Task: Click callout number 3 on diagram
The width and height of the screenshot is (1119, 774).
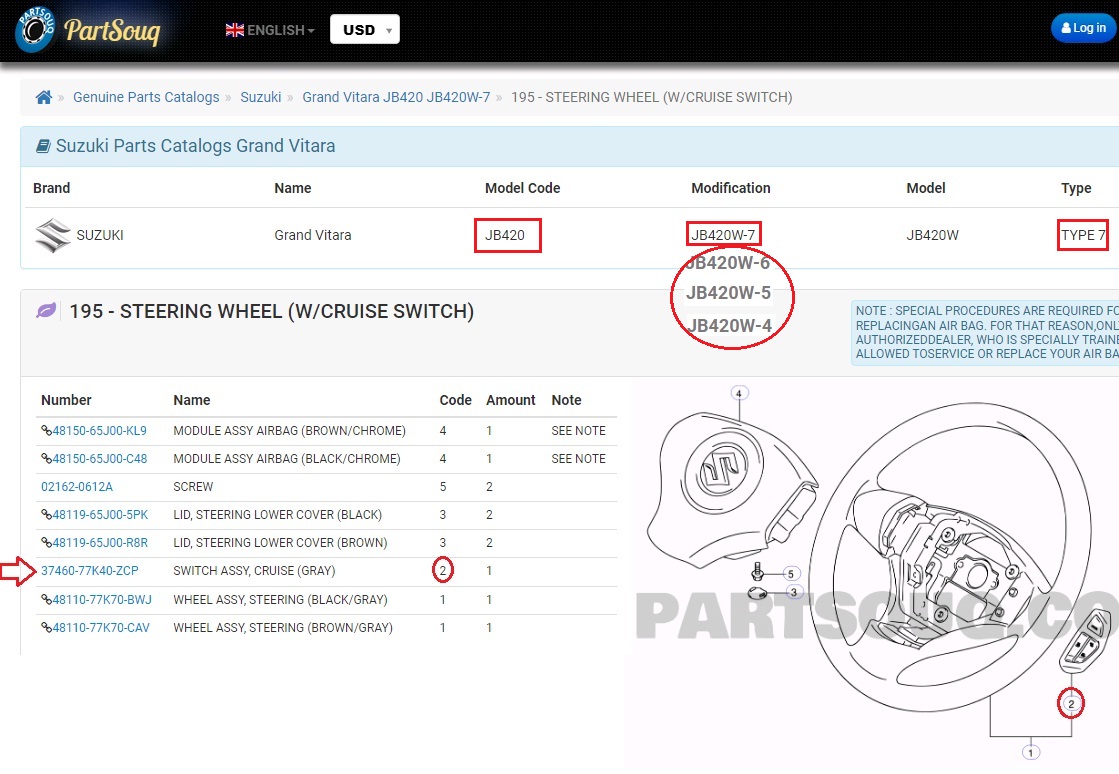Action: (x=794, y=592)
